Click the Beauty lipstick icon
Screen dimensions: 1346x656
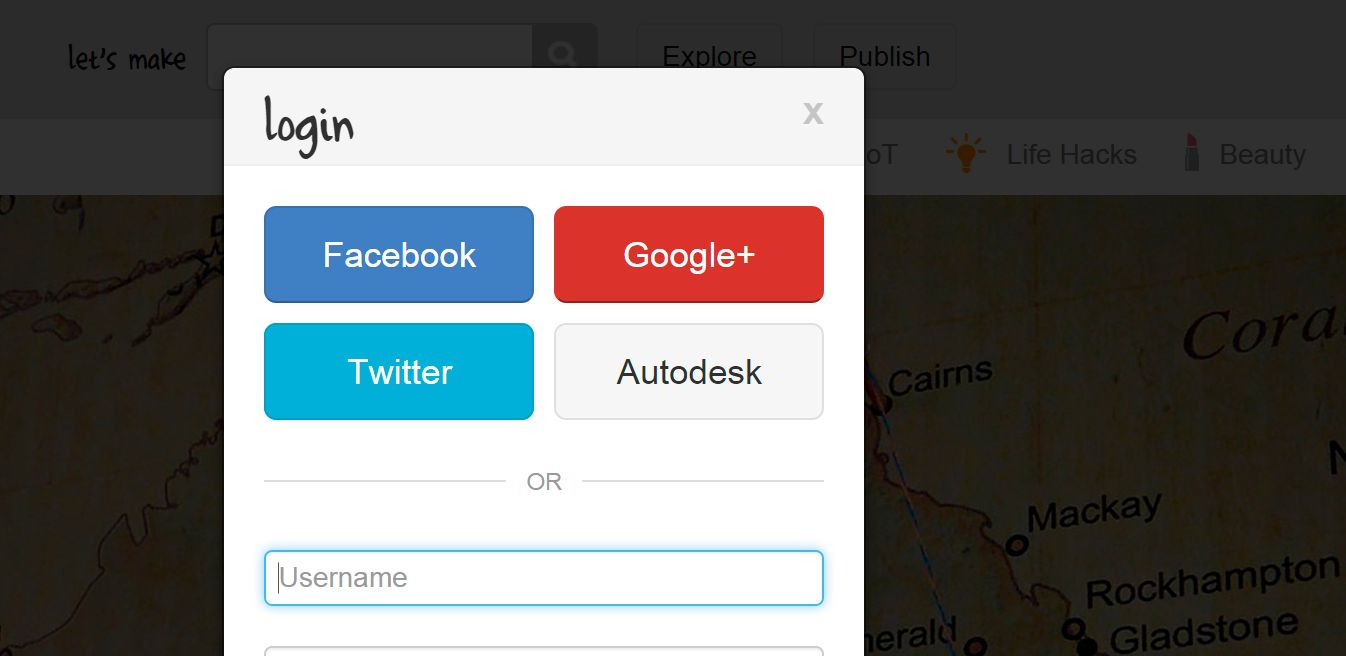click(1191, 153)
